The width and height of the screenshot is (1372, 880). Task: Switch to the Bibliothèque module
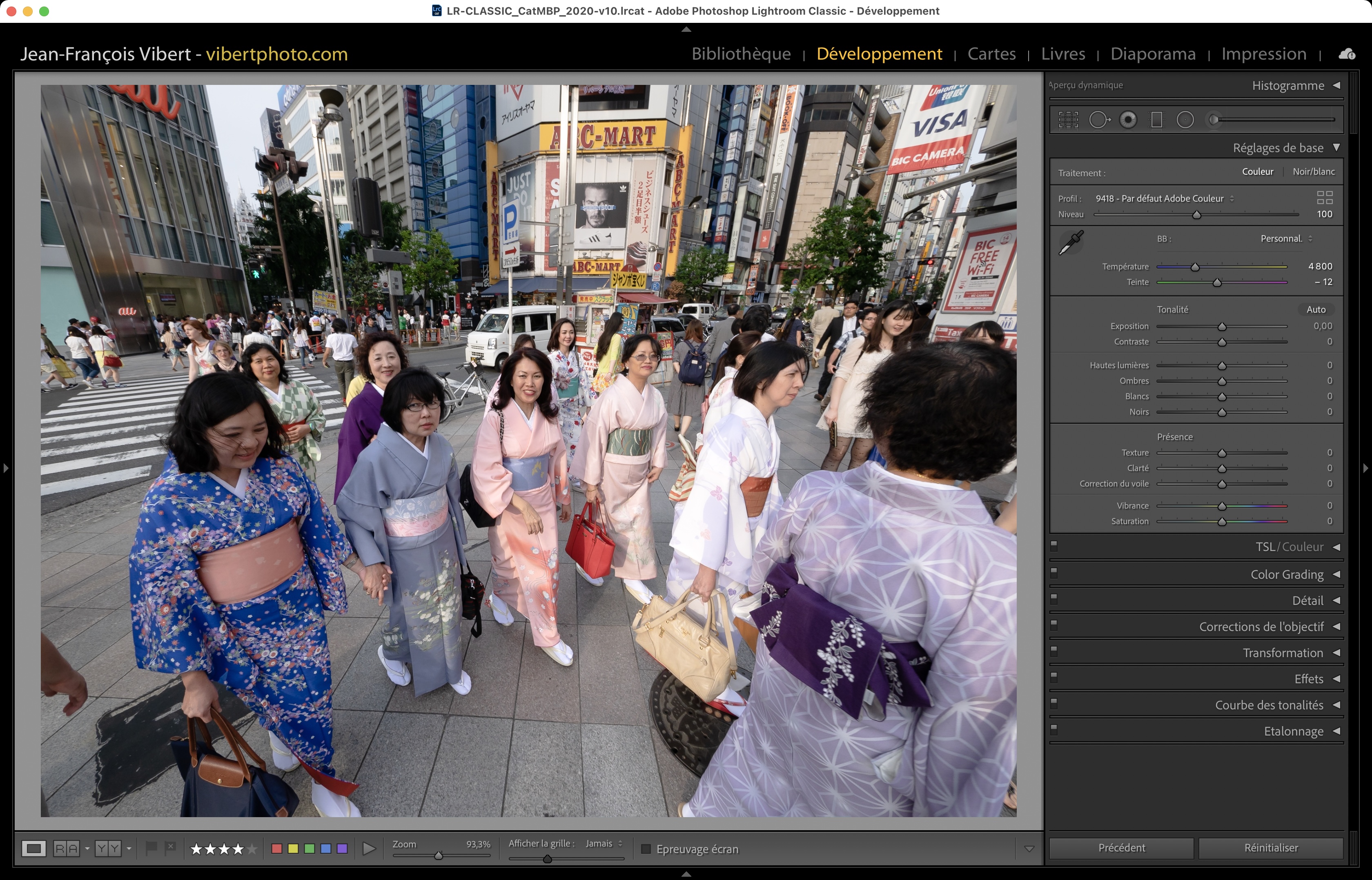tap(741, 54)
